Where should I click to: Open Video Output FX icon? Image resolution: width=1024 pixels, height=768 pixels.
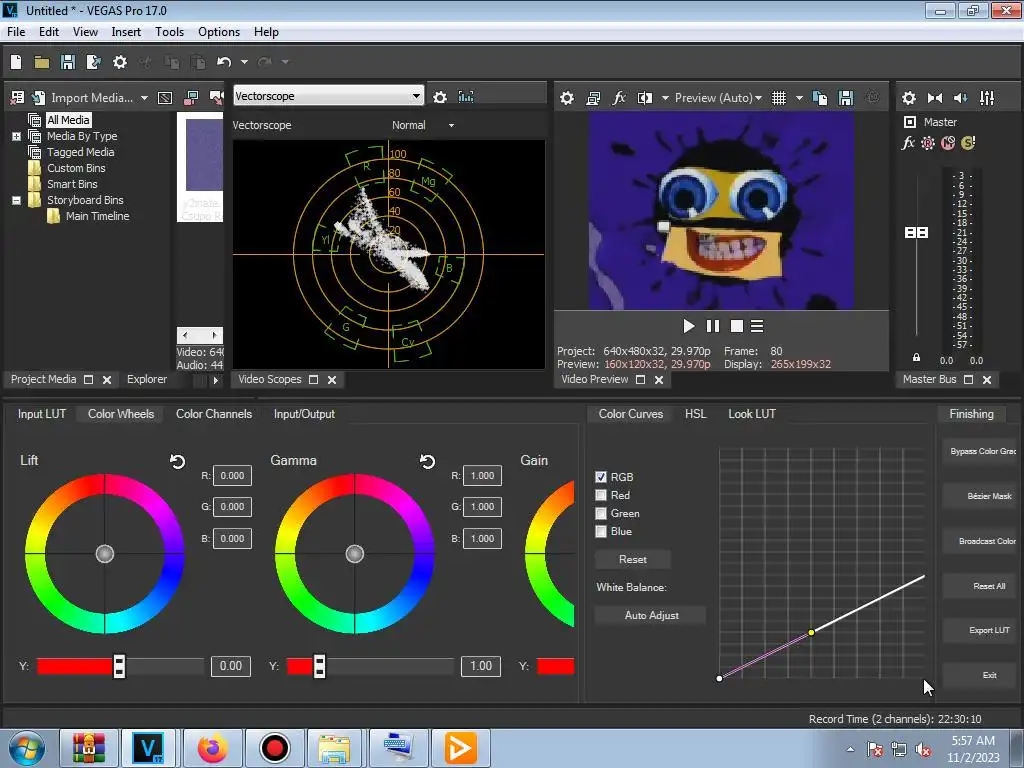(619, 98)
